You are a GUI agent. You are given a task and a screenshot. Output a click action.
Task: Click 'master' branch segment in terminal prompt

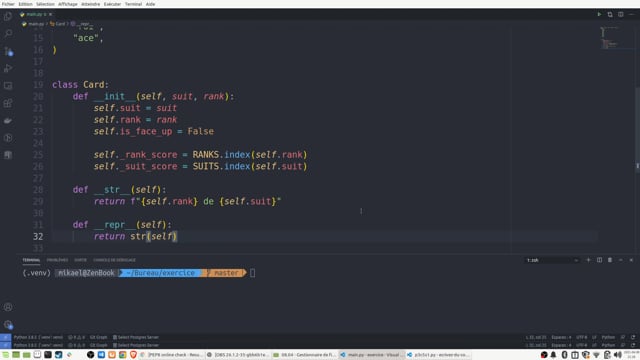pyautogui.click(x=226, y=273)
